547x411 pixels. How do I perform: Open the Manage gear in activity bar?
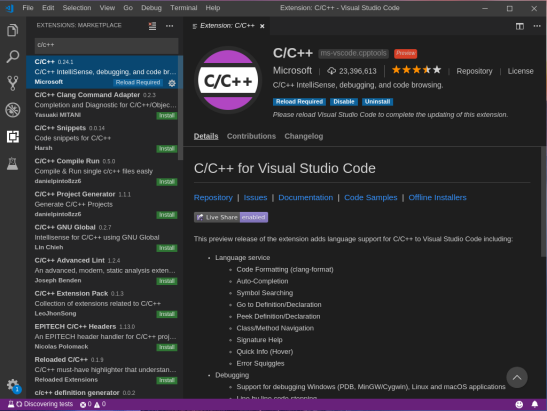click(x=13, y=386)
